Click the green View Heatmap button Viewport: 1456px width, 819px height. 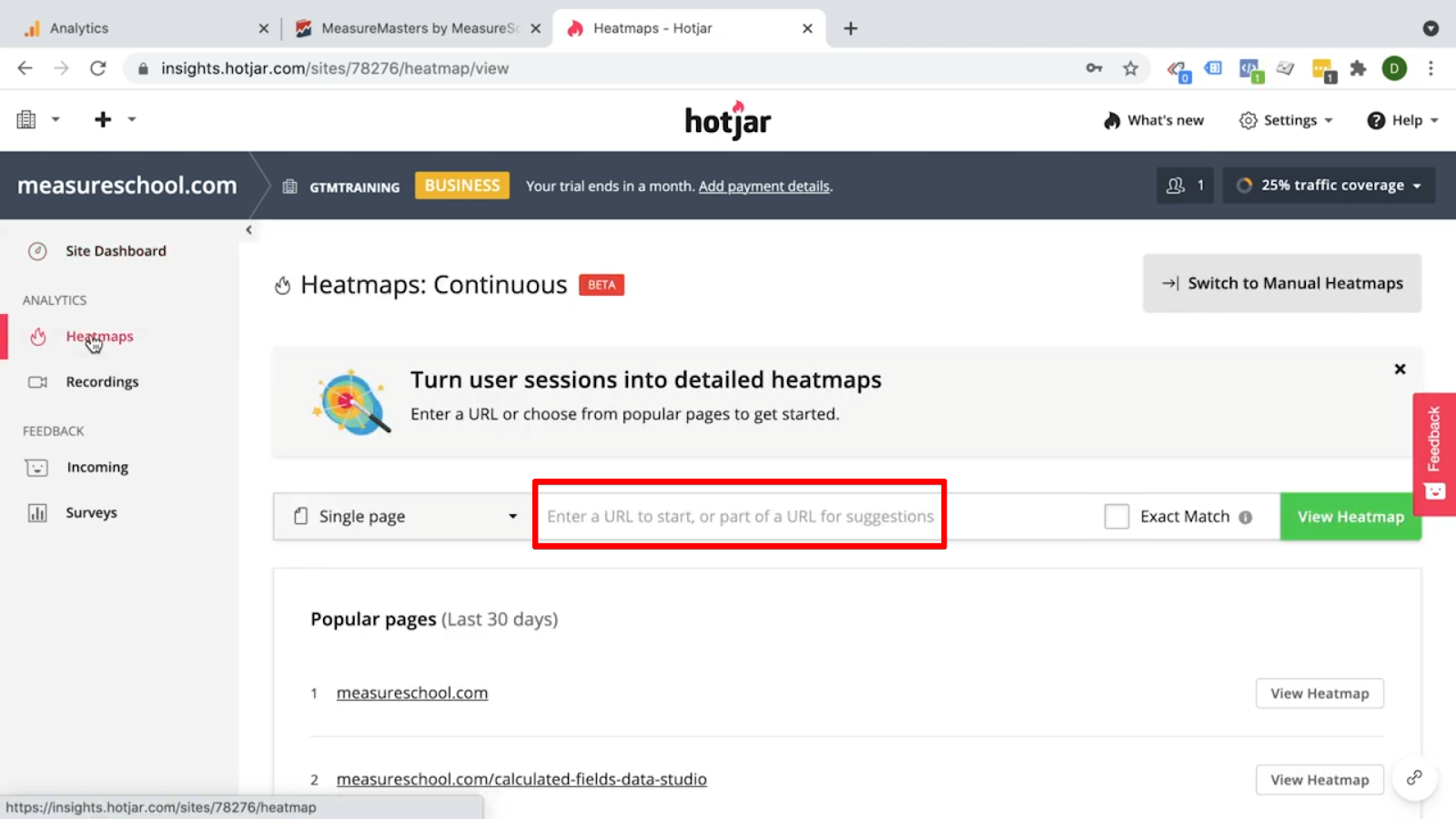pyautogui.click(x=1350, y=517)
